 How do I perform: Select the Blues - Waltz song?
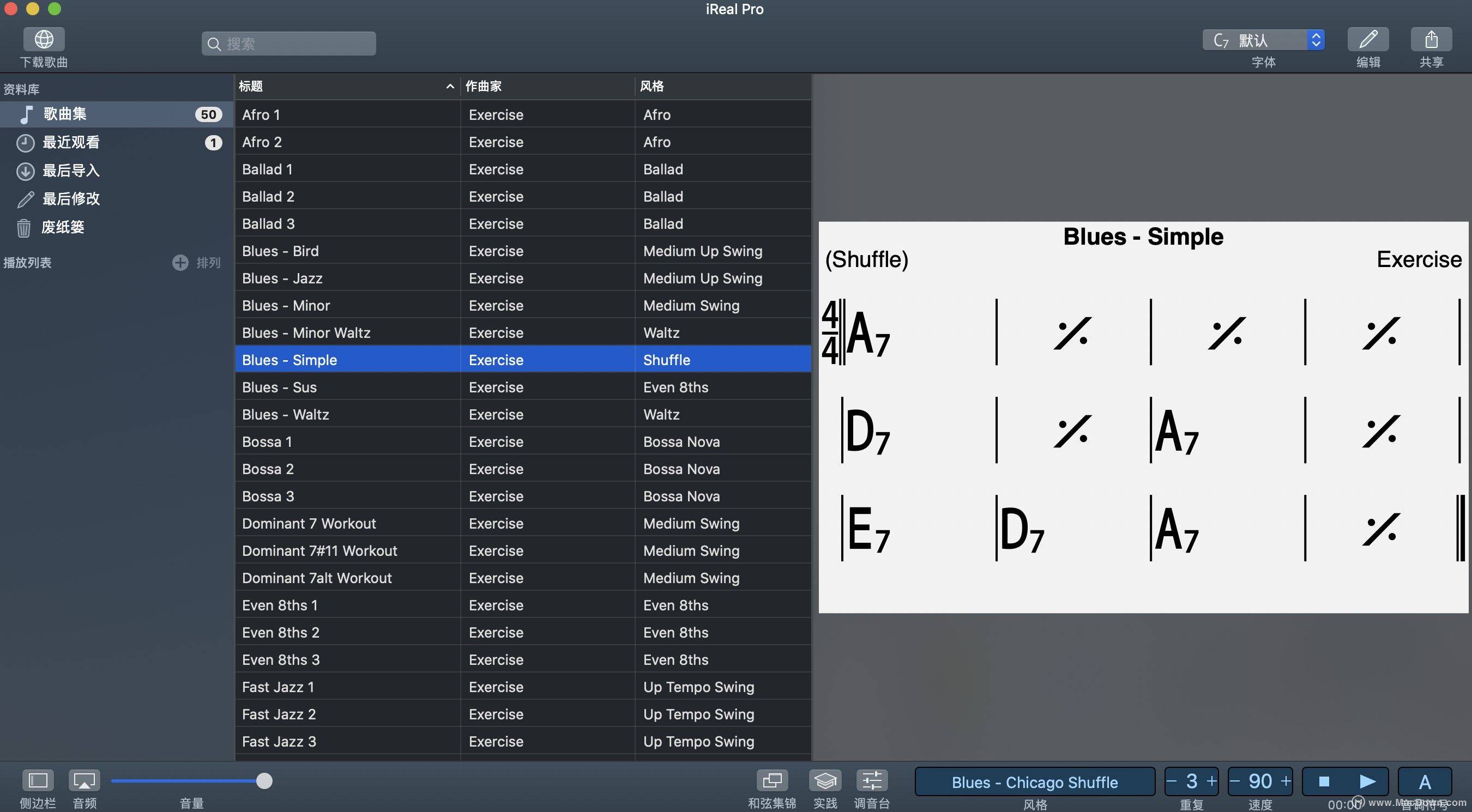click(x=523, y=415)
